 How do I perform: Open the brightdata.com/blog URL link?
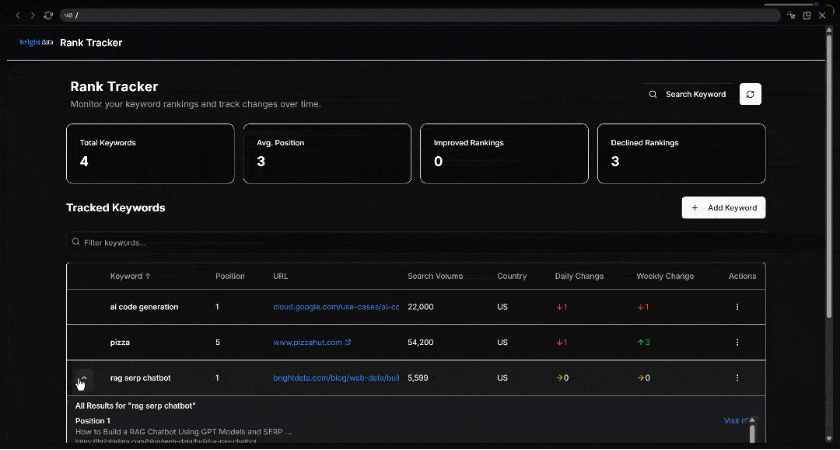point(336,378)
